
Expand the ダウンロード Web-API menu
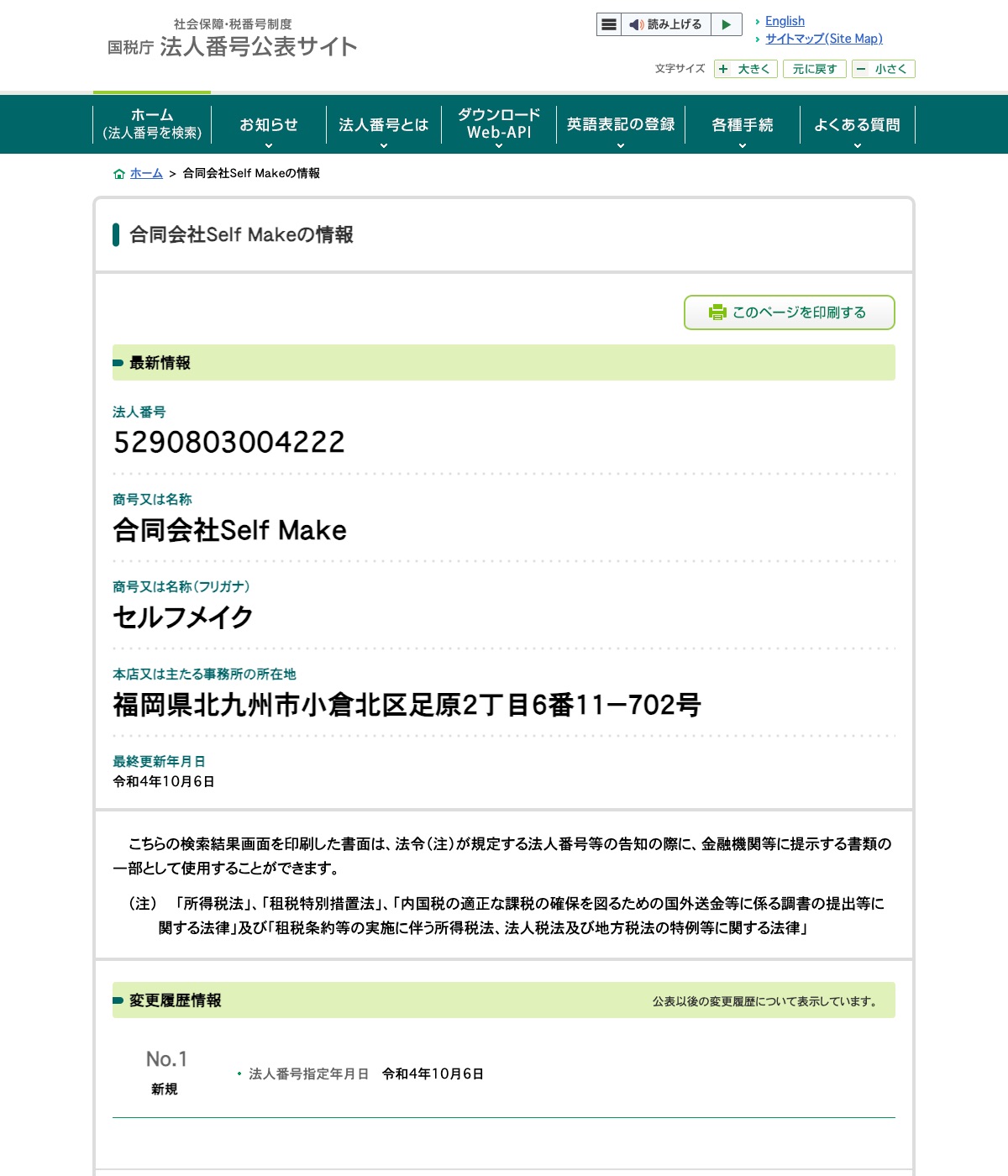[x=499, y=124]
